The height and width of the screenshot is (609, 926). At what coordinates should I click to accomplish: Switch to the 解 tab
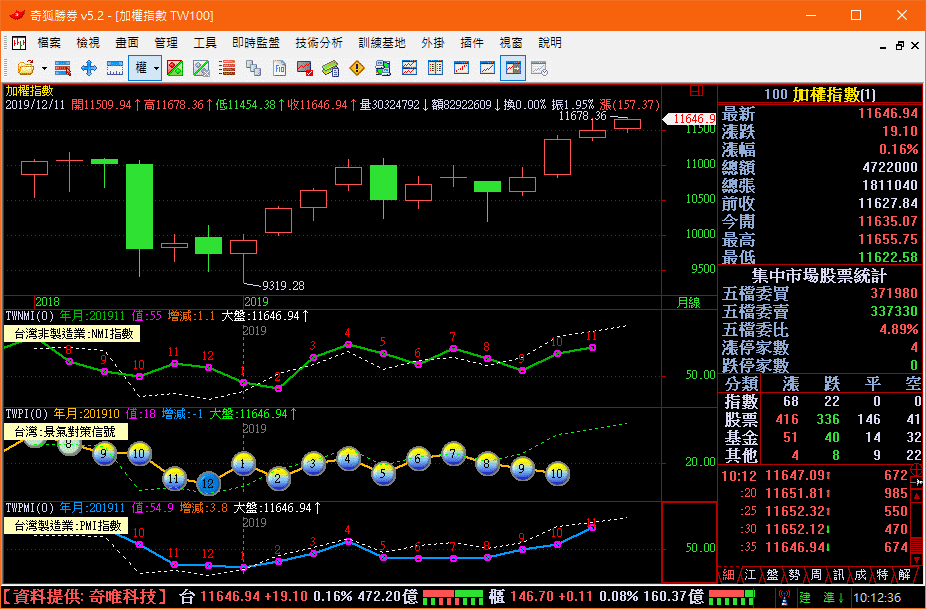(x=904, y=575)
